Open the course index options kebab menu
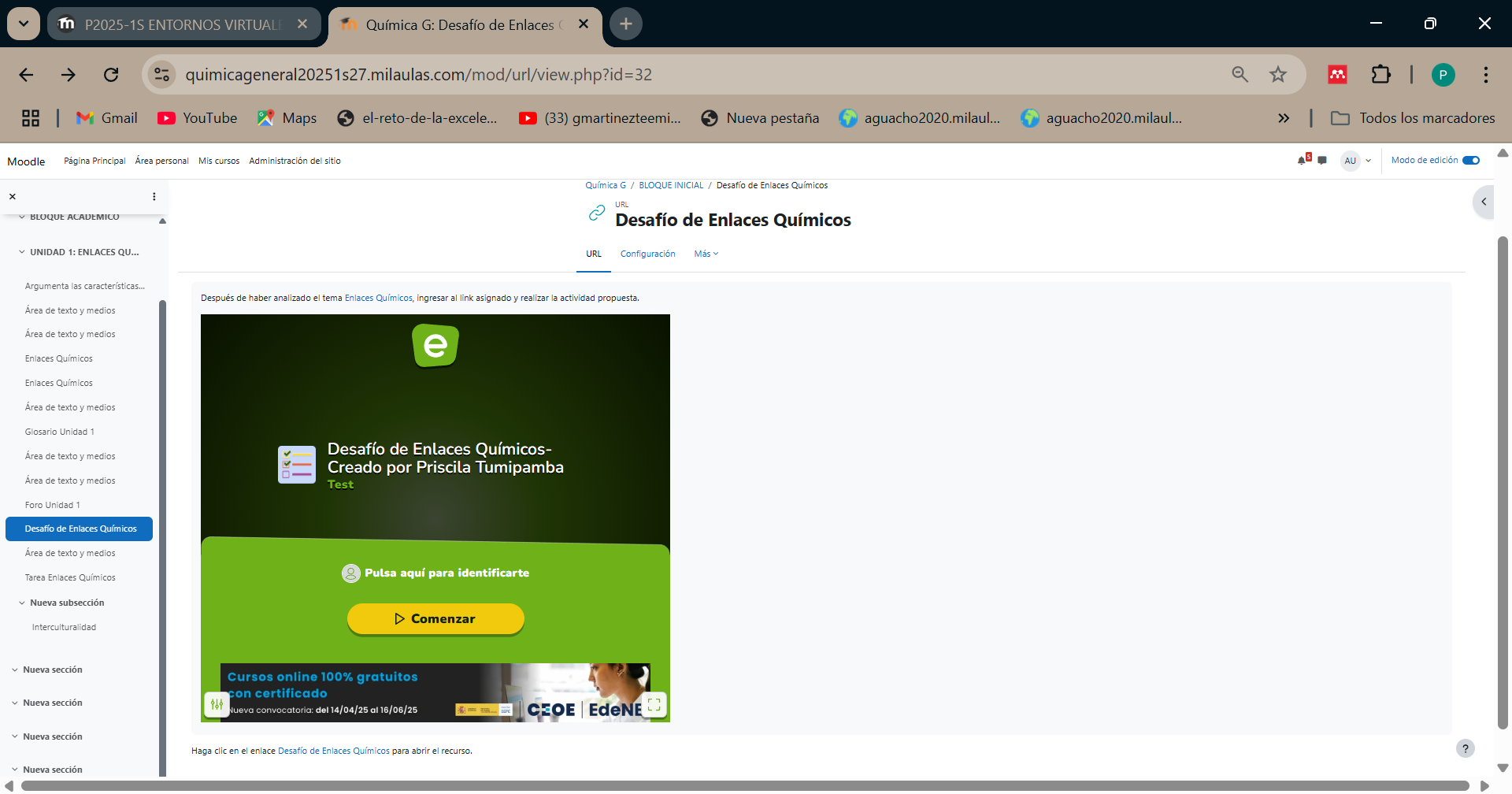Screen dimensions: 1512x794 pos(154,196)
